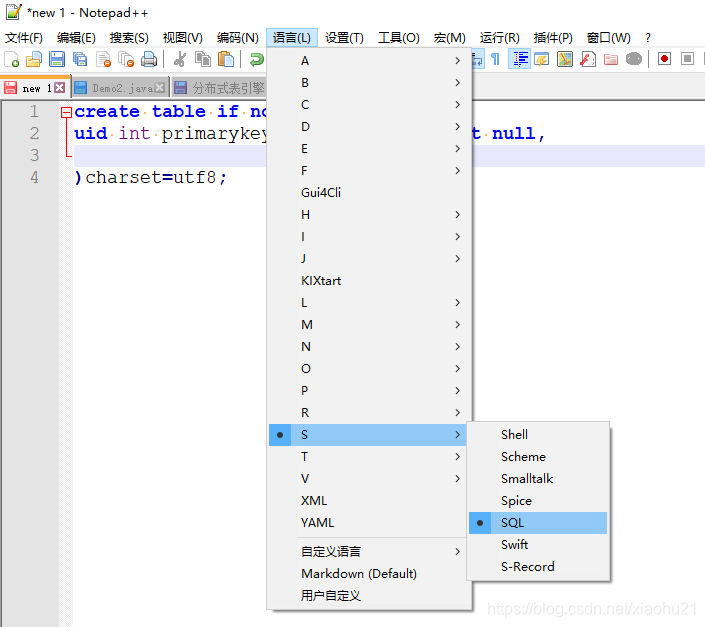This screenshot has width=705, height=627.
Task: Open the ? help menu
Action: 647,38
